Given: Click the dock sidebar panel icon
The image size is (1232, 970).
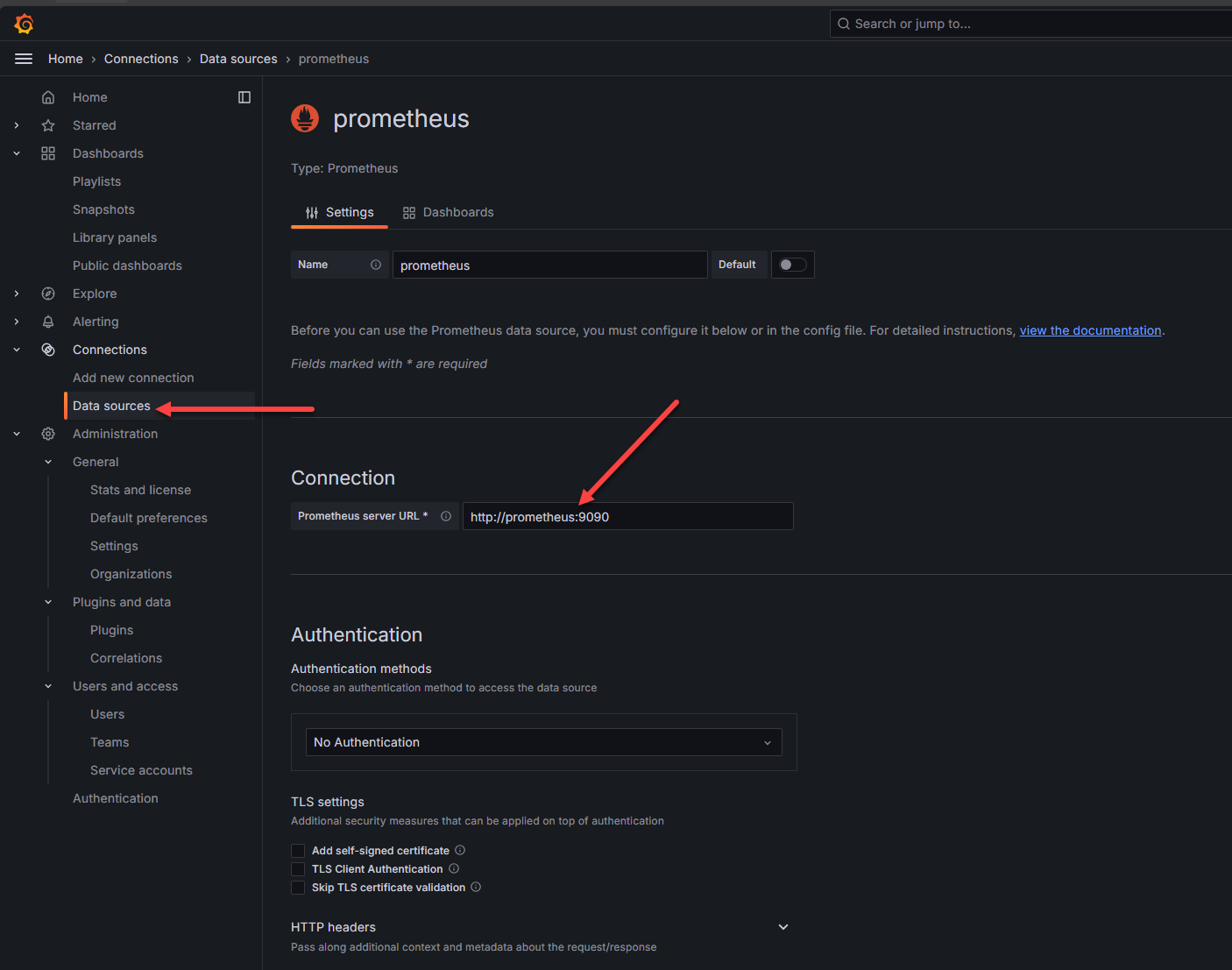Looking at the screenshot, I should (x=244, y=97).
